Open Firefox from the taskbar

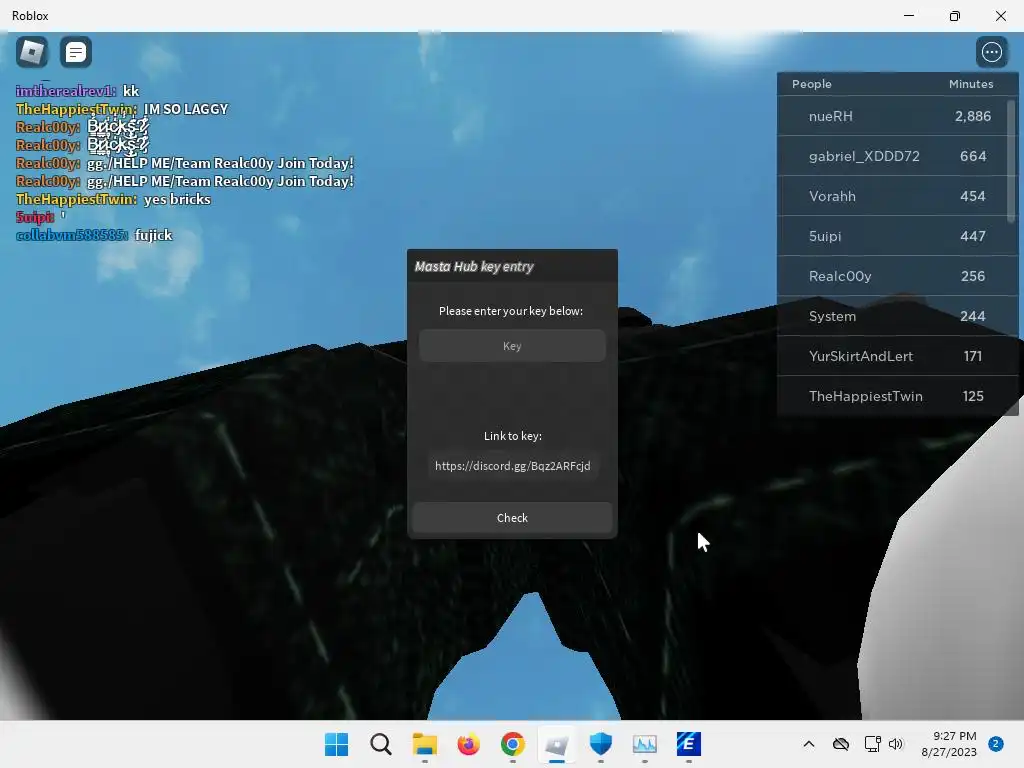[468, 744]
